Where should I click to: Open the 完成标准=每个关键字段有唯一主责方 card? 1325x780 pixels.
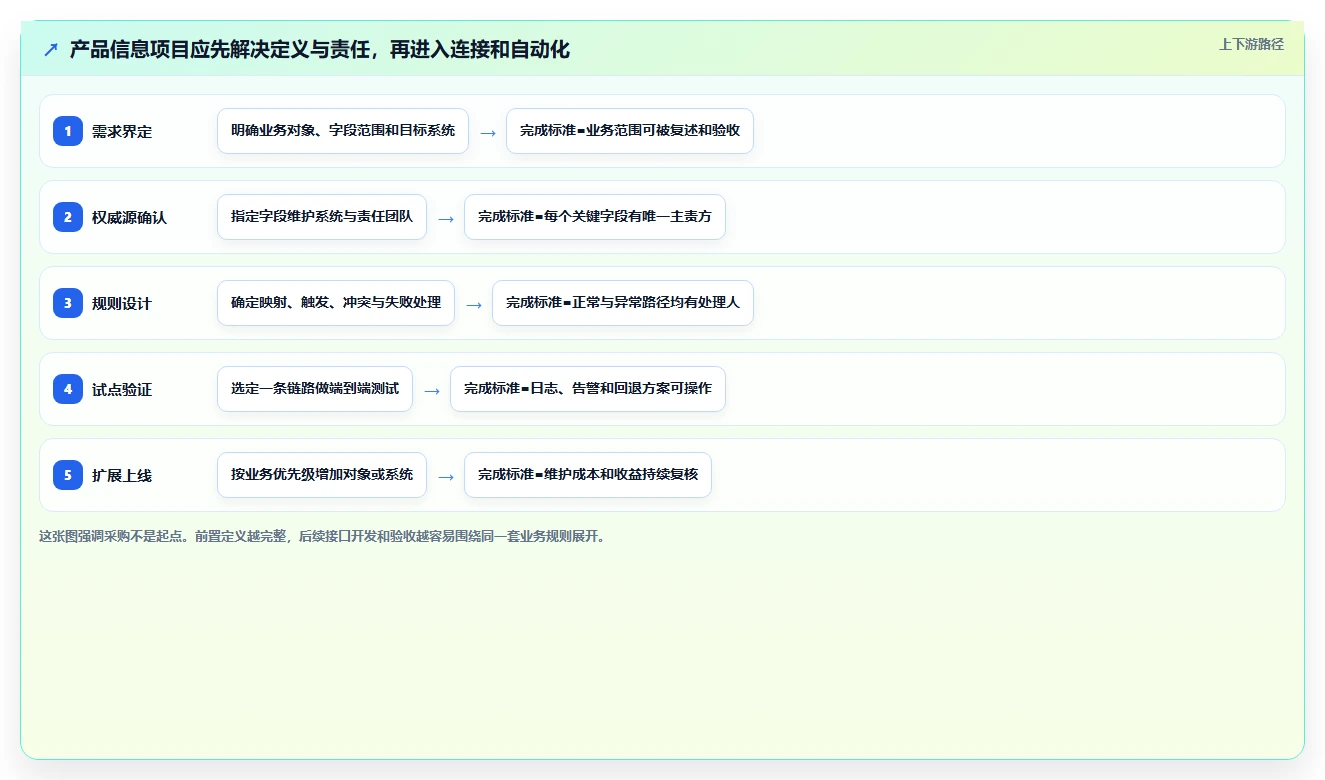coord(595,217)
